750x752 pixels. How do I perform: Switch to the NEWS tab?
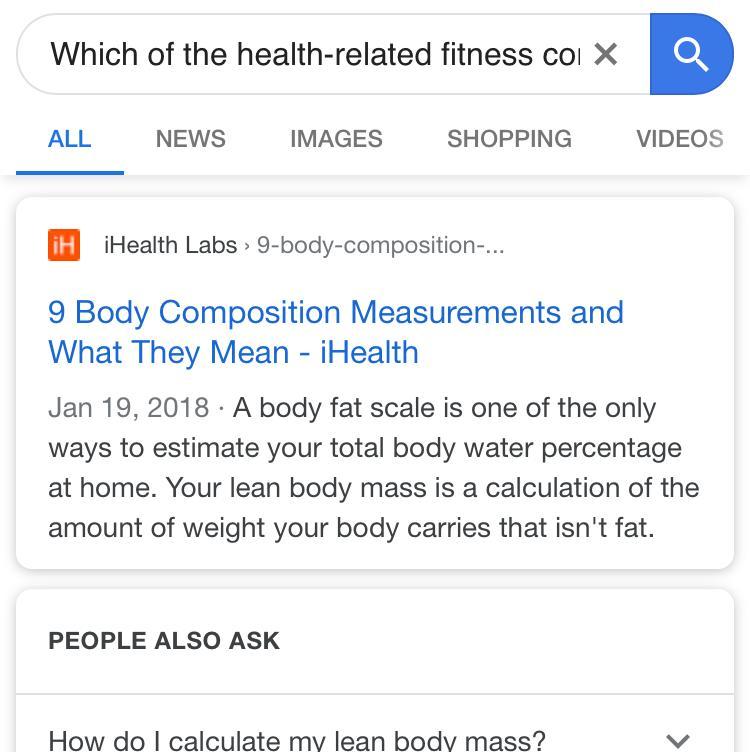[190, 139]
